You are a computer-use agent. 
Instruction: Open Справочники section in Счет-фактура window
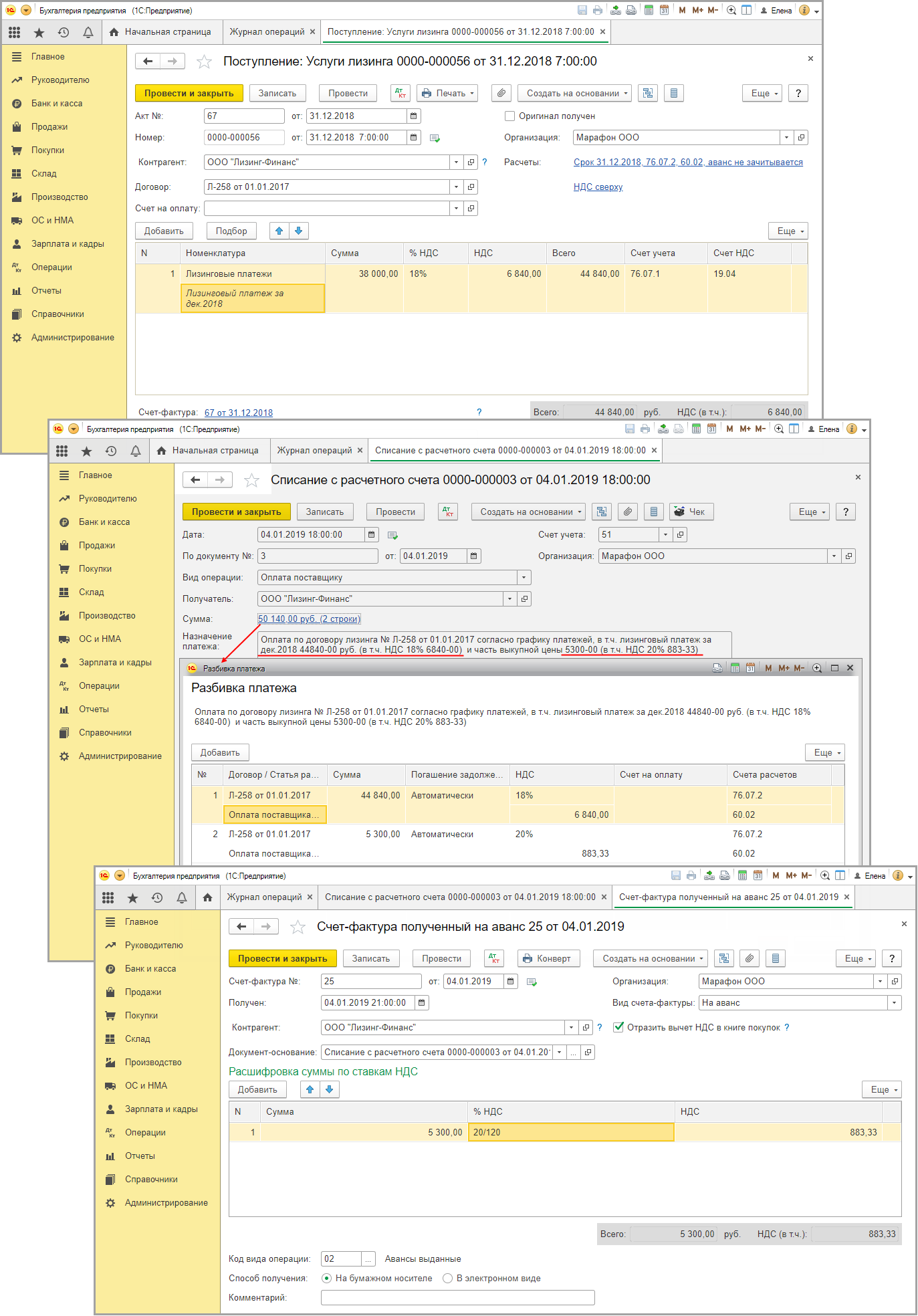(151, 1180)
